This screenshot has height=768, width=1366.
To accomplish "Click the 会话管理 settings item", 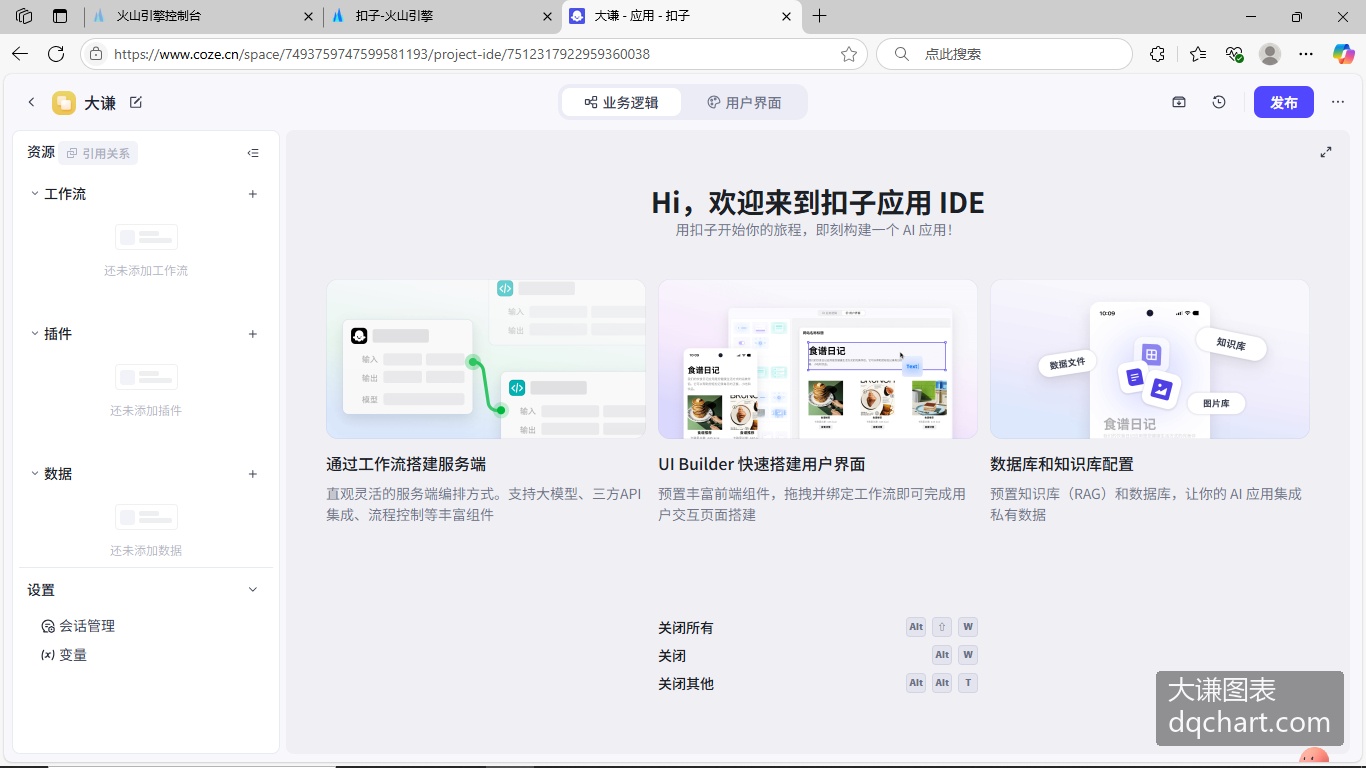I will click(x=78, y=626).
